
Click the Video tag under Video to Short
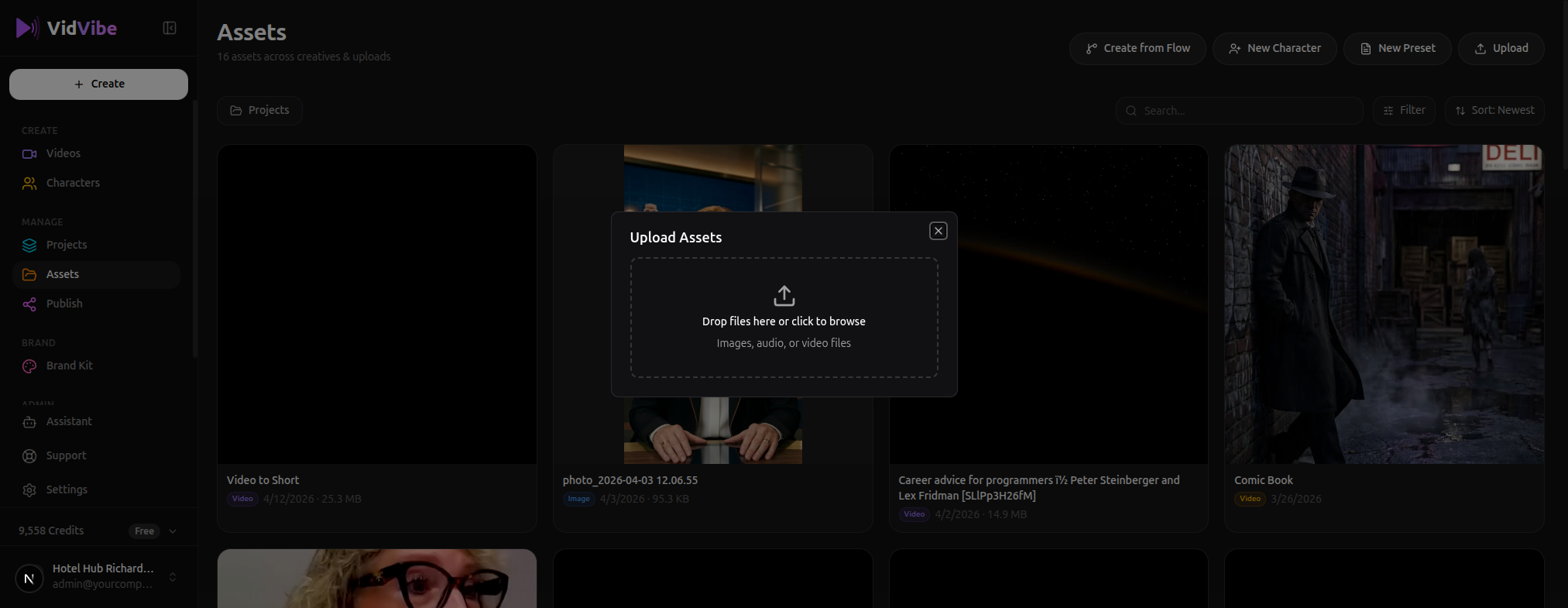coord(242,499)
